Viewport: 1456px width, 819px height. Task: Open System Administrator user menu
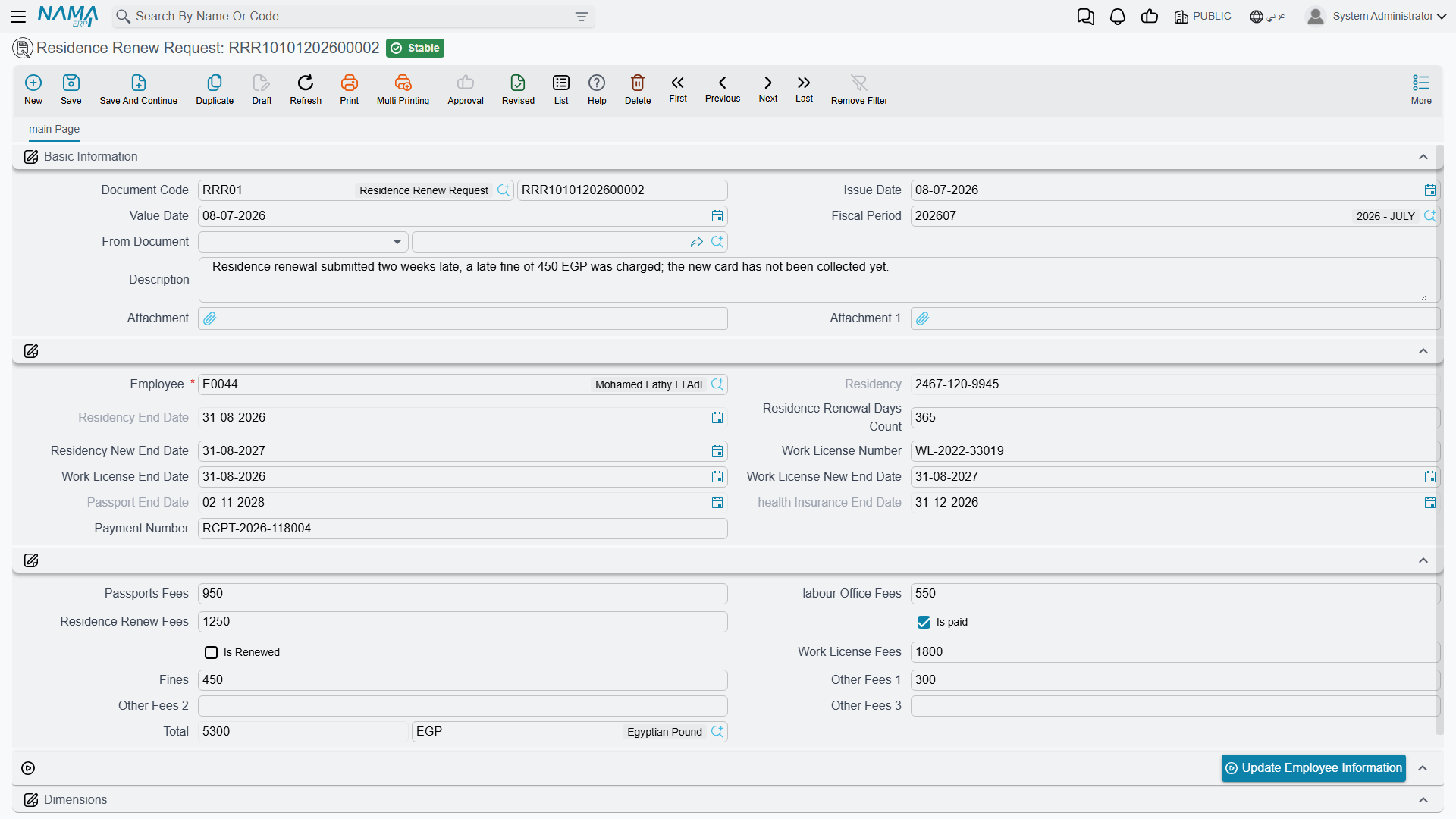(1376, 17)
